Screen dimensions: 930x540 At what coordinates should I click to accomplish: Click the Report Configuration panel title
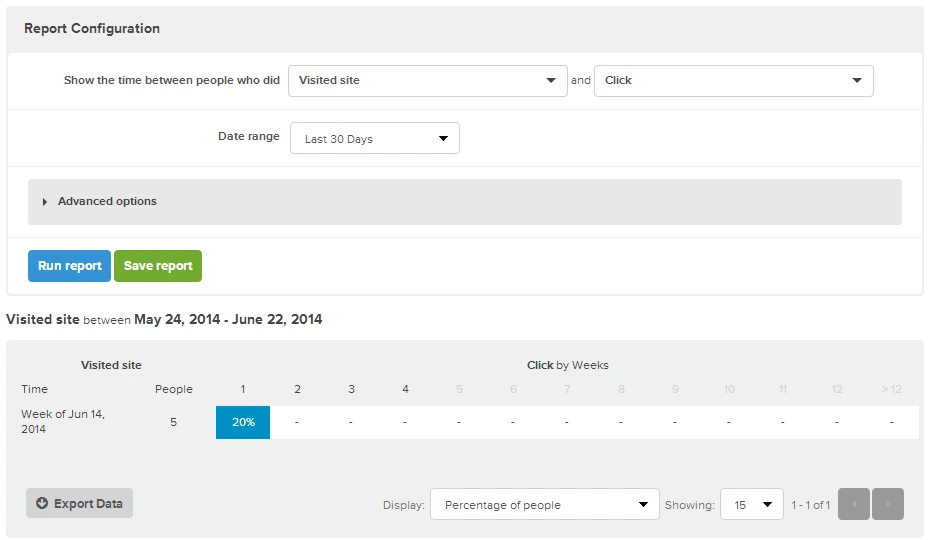tap(92, 29)
